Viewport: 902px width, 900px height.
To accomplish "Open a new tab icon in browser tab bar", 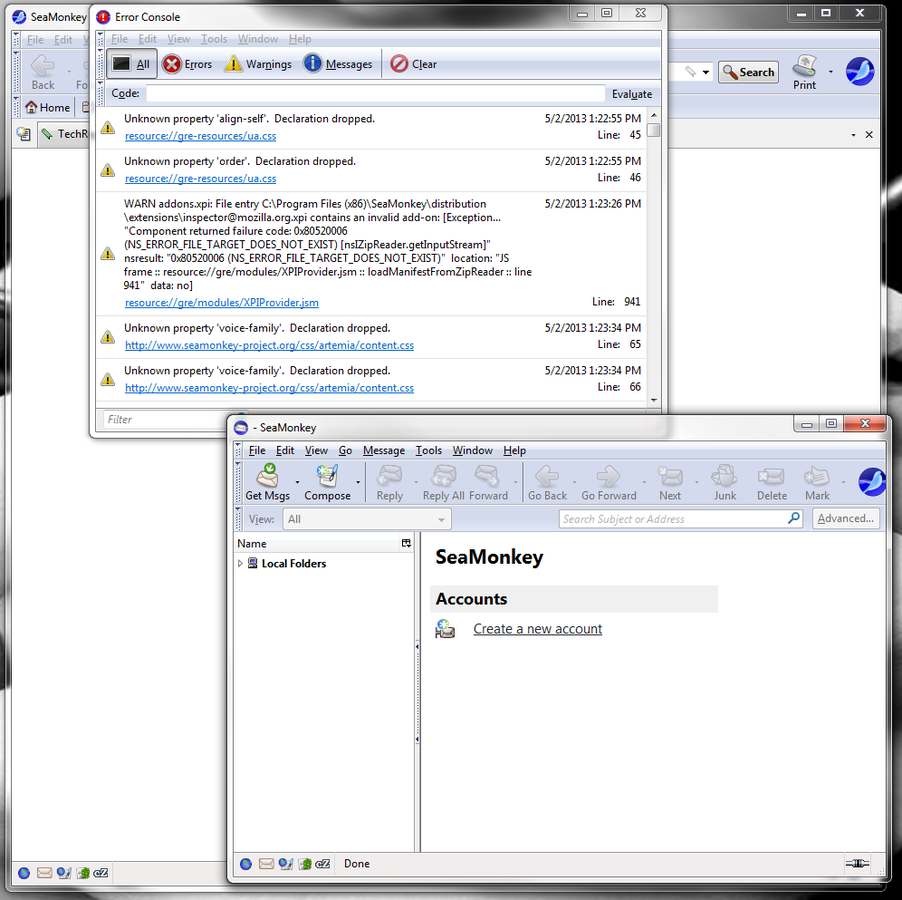I will (24, 134).
